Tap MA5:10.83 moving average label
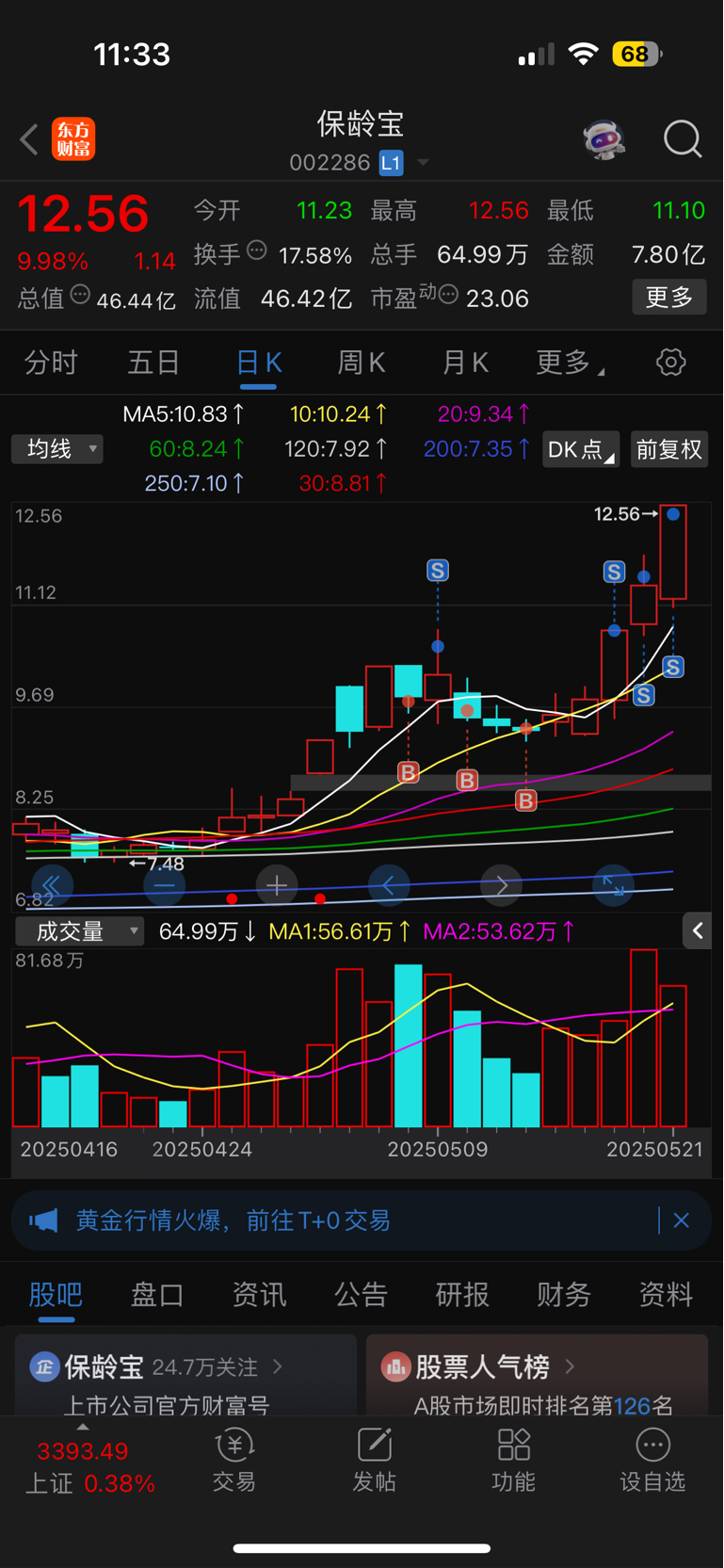The width and height of the screenshot is (724, 1568). pos(184,413)
